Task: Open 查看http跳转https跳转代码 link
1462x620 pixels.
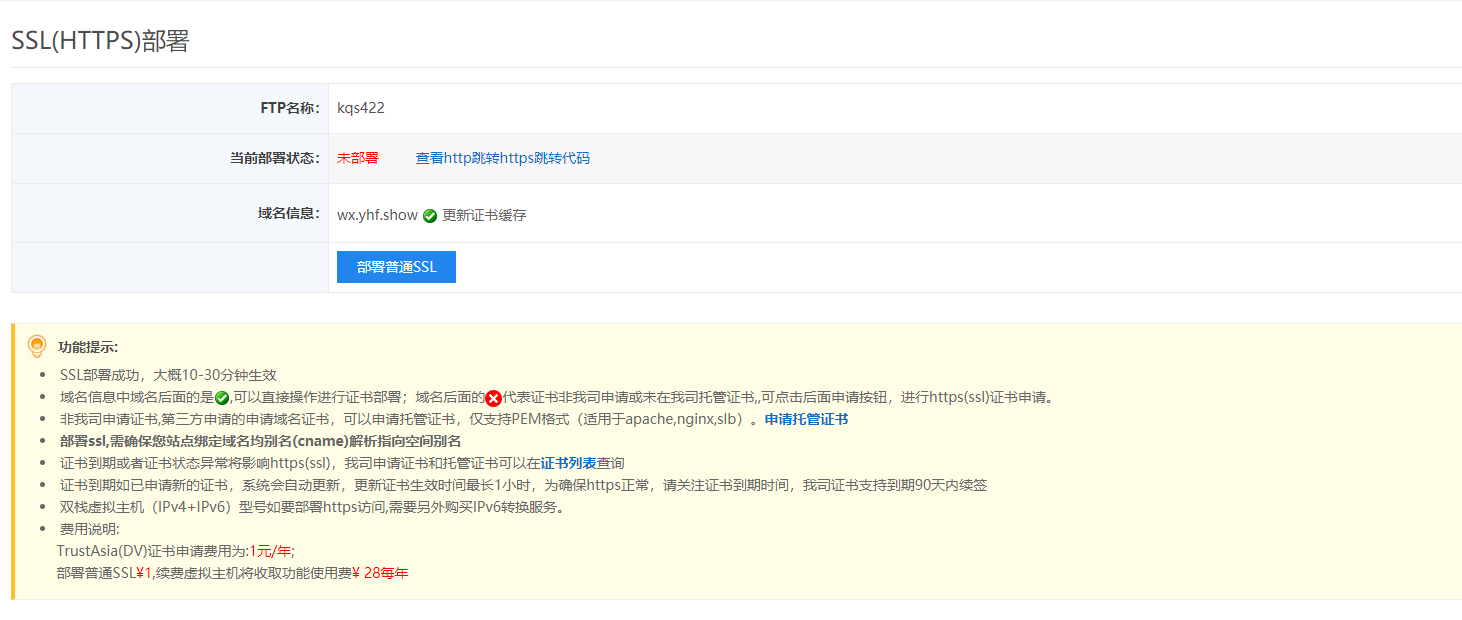Action: click(502, 158)
